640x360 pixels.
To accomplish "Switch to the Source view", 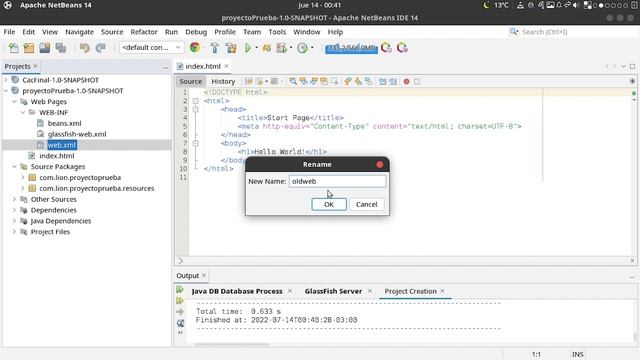I will click(x=191, y=81).
